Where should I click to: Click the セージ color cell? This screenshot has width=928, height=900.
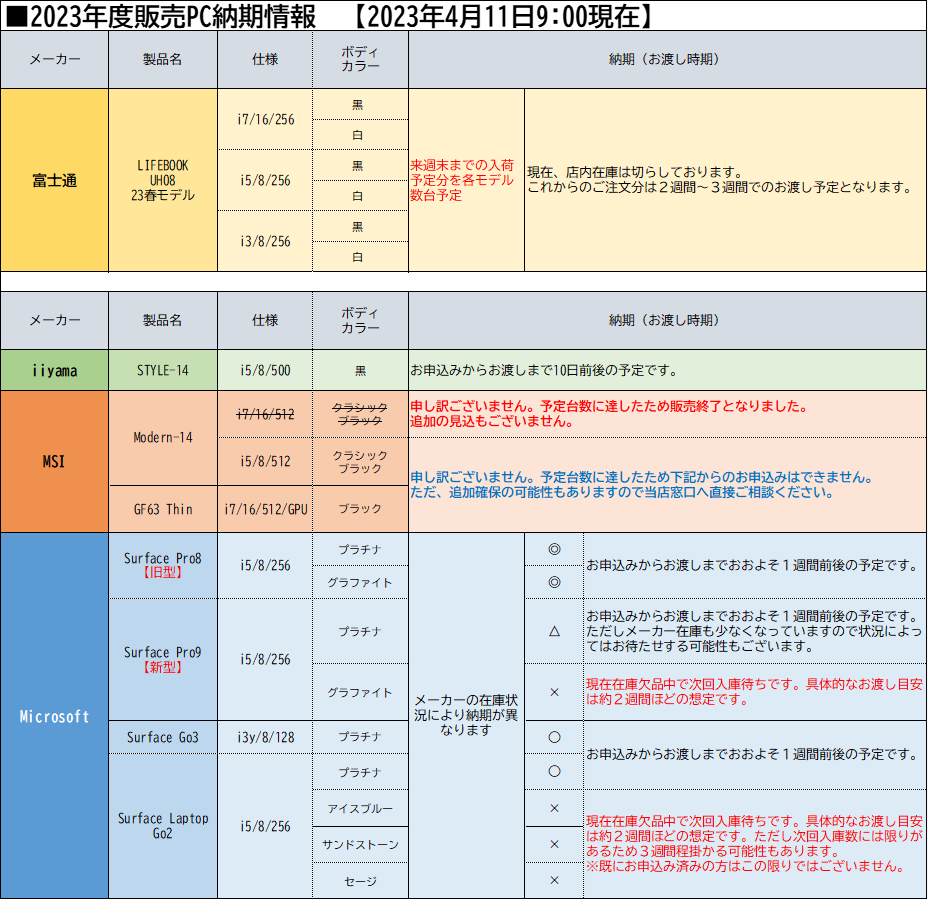click(x=360, y=881)
